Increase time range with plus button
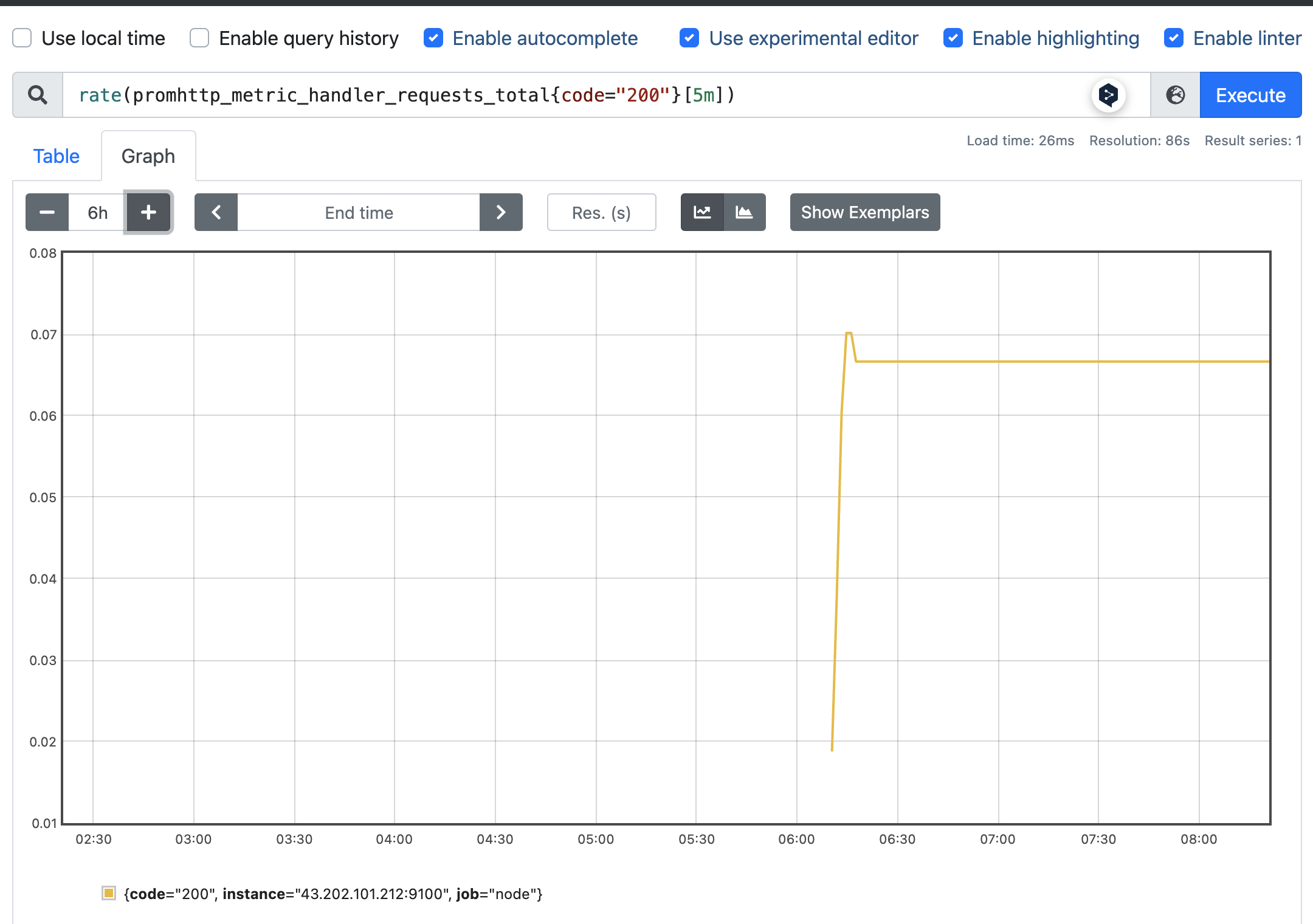1313x924 pixels. pos(149,212)
